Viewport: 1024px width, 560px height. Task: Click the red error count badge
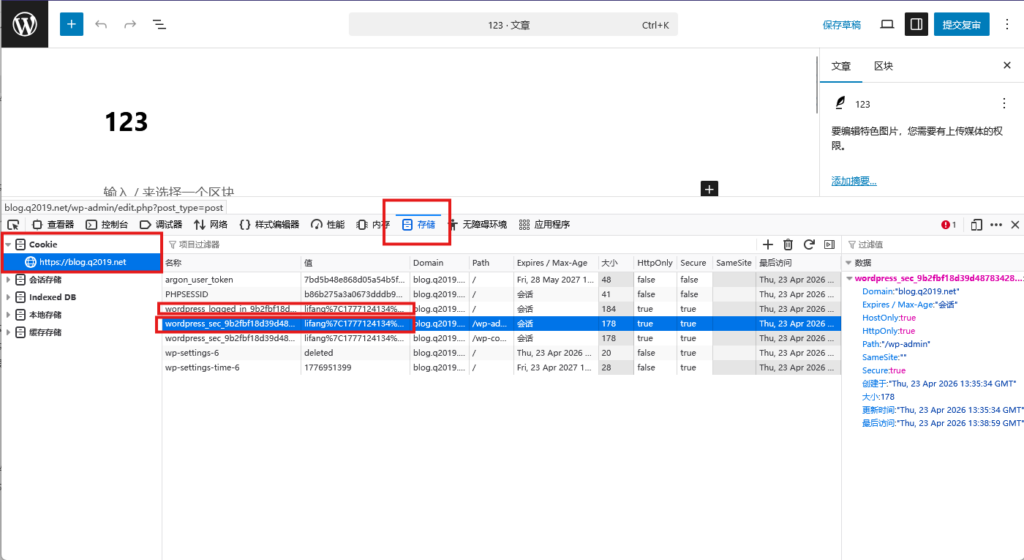pos(948,225)
